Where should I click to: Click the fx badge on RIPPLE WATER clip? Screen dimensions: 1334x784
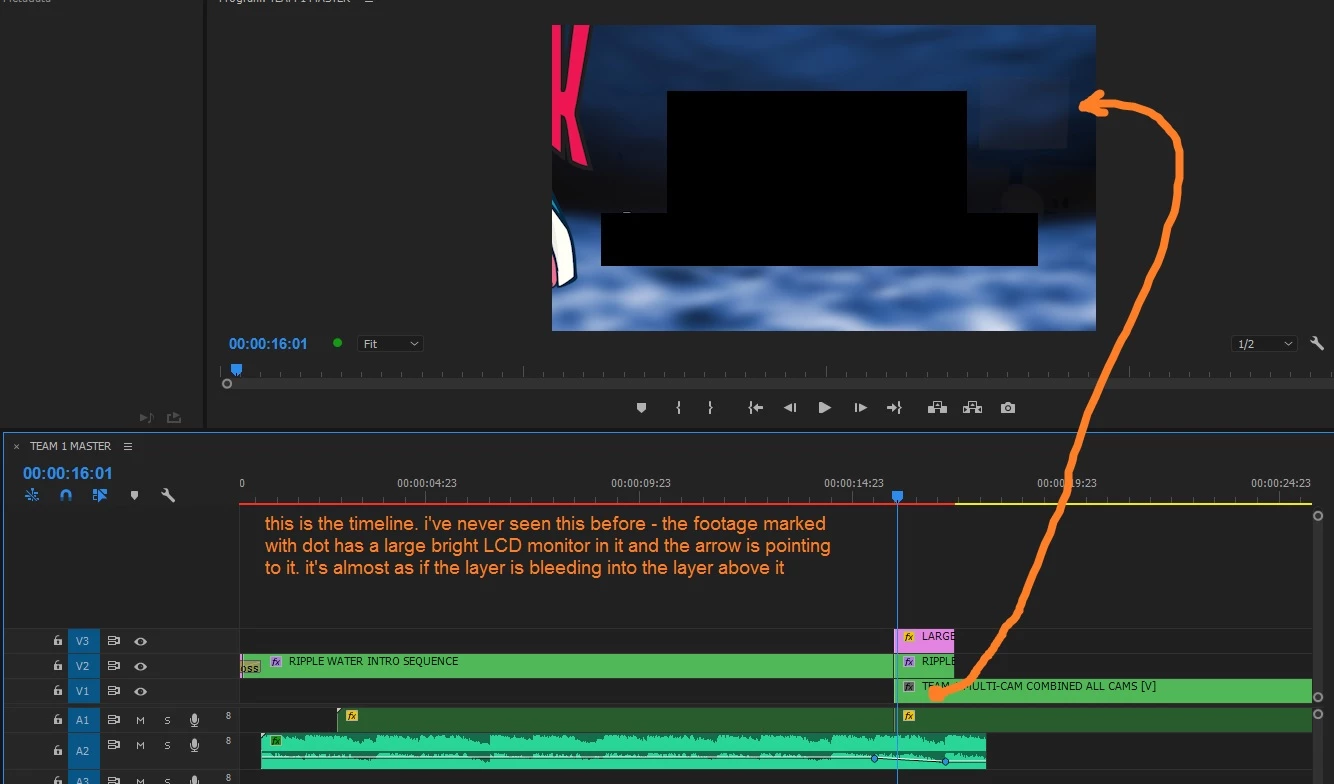point(276,661)
